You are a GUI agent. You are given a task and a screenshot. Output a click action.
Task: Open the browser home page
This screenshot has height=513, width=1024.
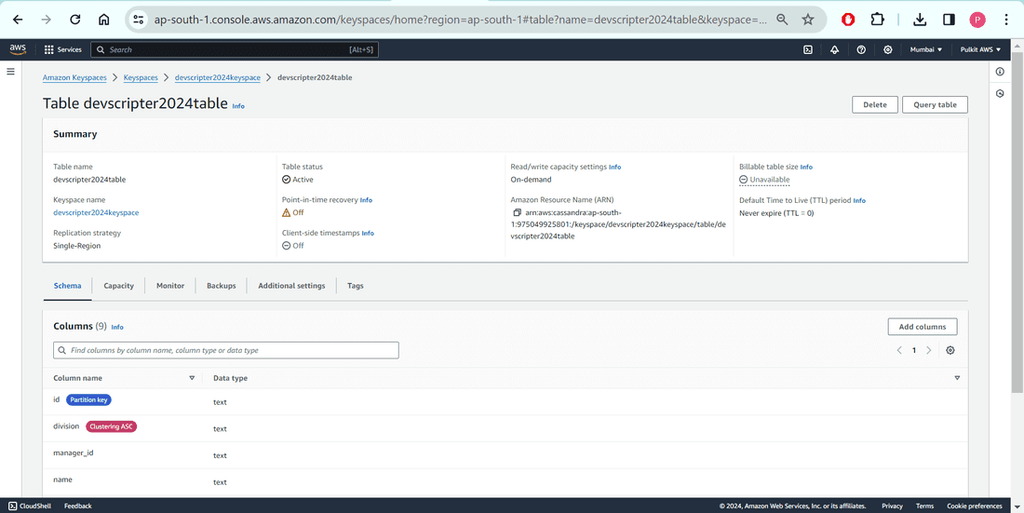pos(104,20)
